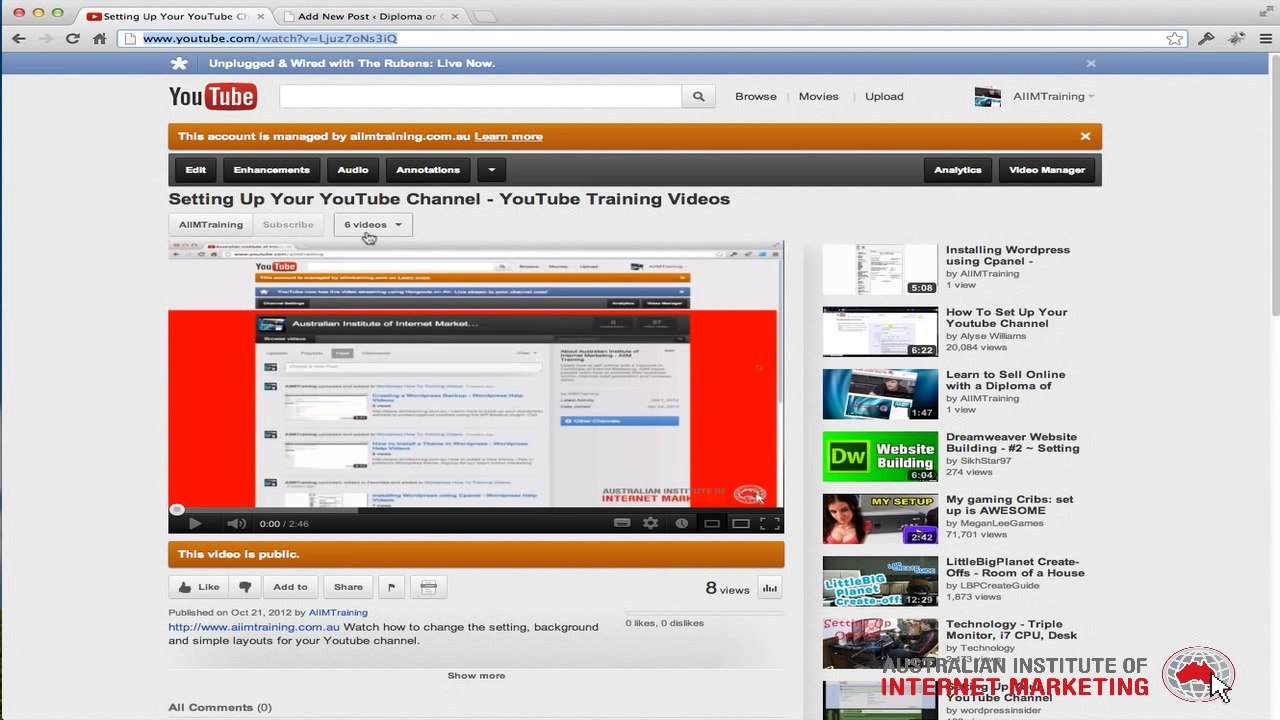Click the Watch Later clock icon
This screenshot has height=720, width=1280.
point(681,523)
